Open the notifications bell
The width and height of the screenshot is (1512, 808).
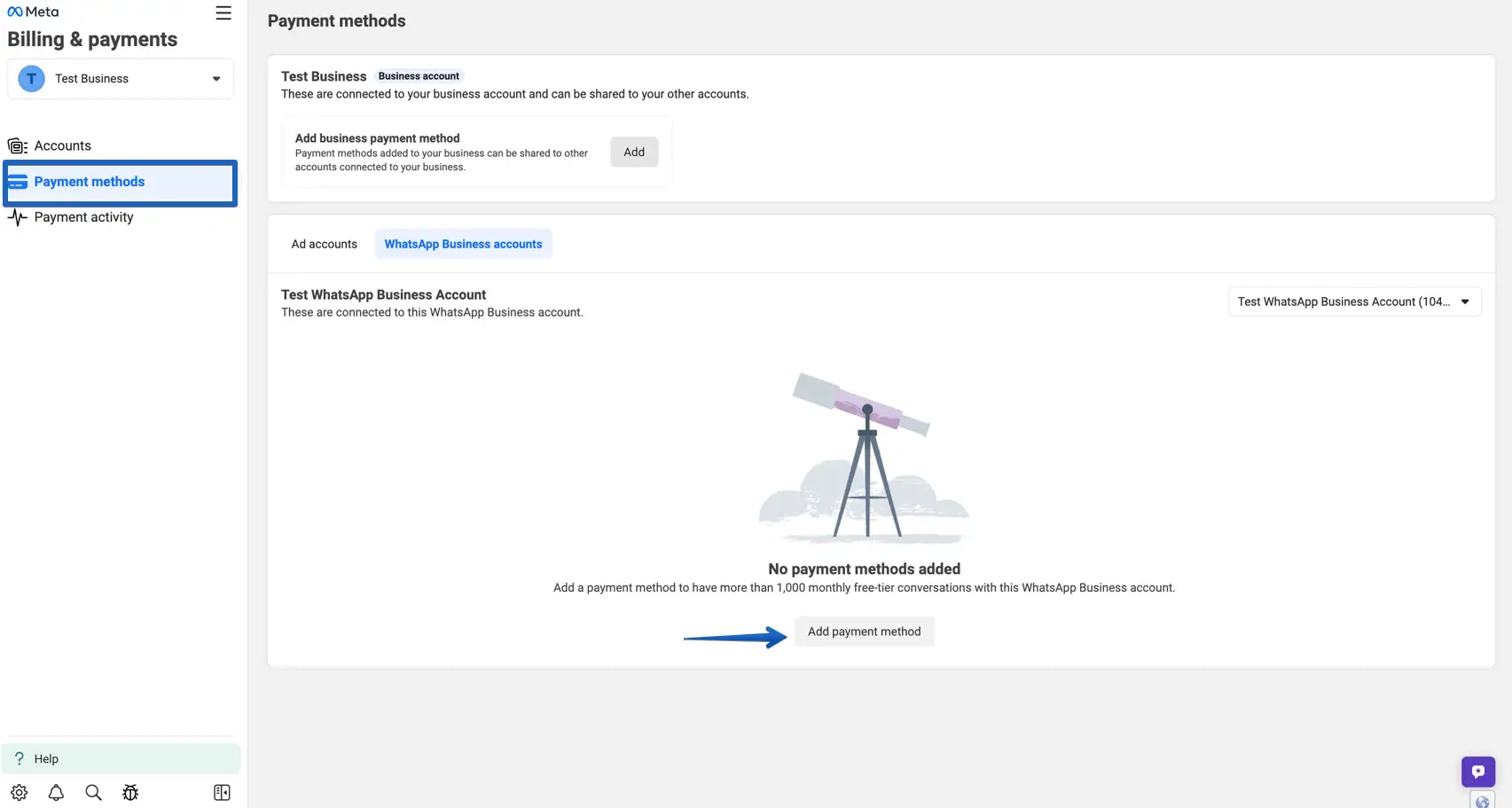(x=56, y=792)
